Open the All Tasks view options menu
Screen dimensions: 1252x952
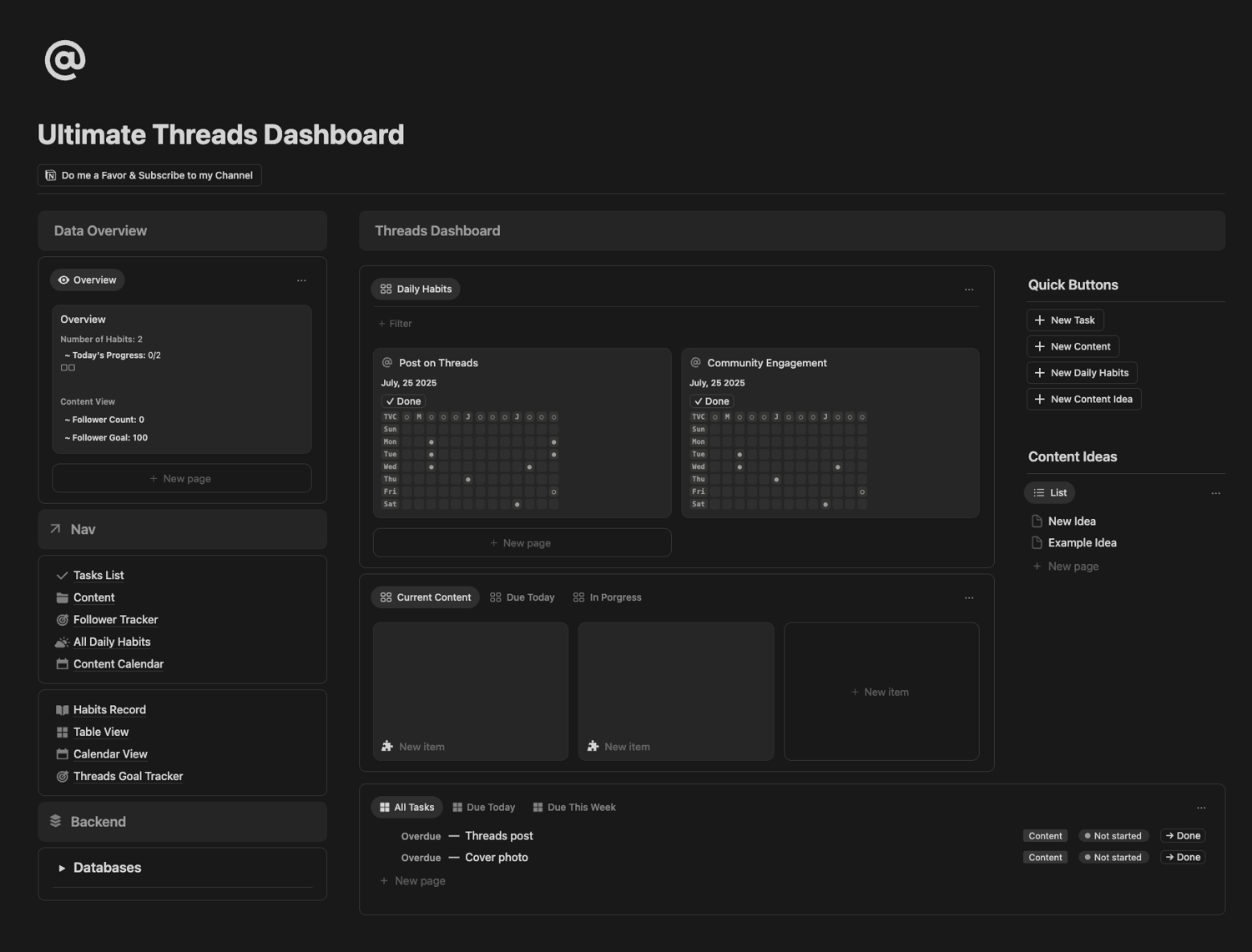1201,808
